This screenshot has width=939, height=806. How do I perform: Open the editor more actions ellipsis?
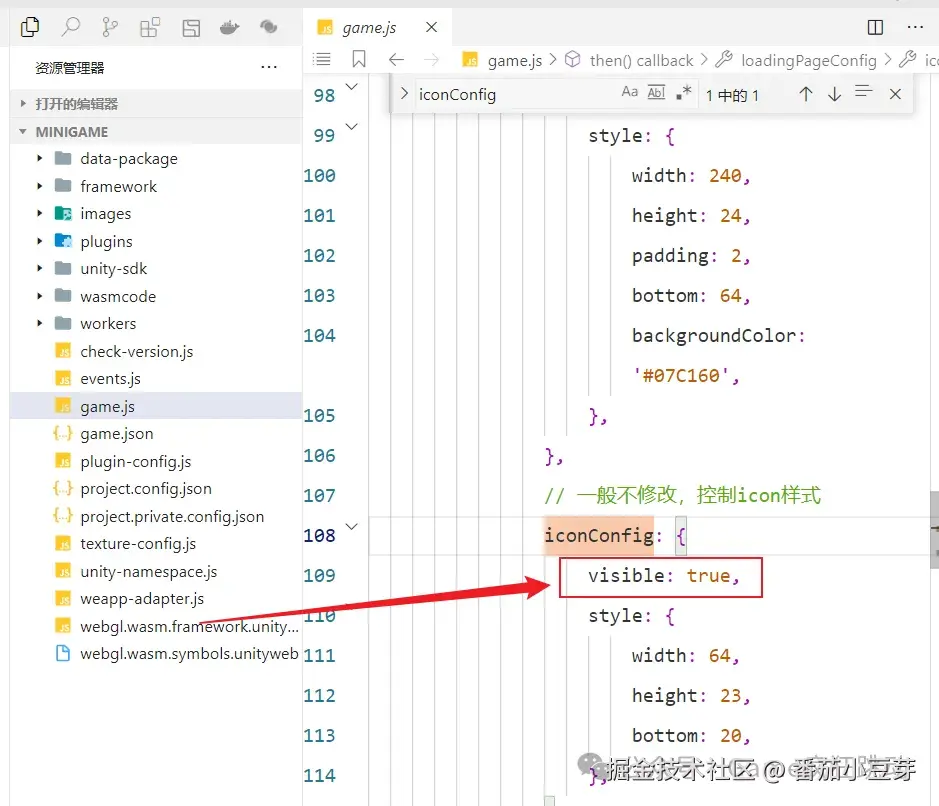click(x=914, y=27)
